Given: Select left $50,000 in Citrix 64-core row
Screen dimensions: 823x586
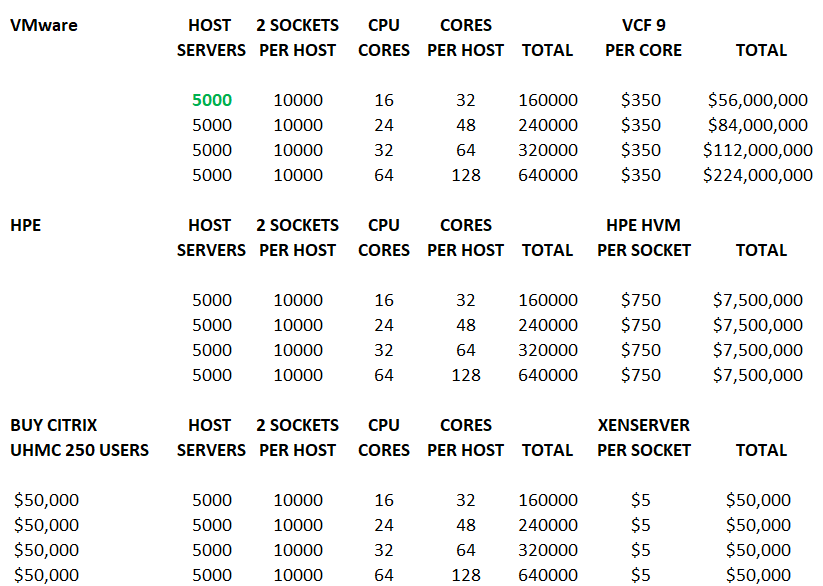Looking at the screenshot, I should click(46, 575).
